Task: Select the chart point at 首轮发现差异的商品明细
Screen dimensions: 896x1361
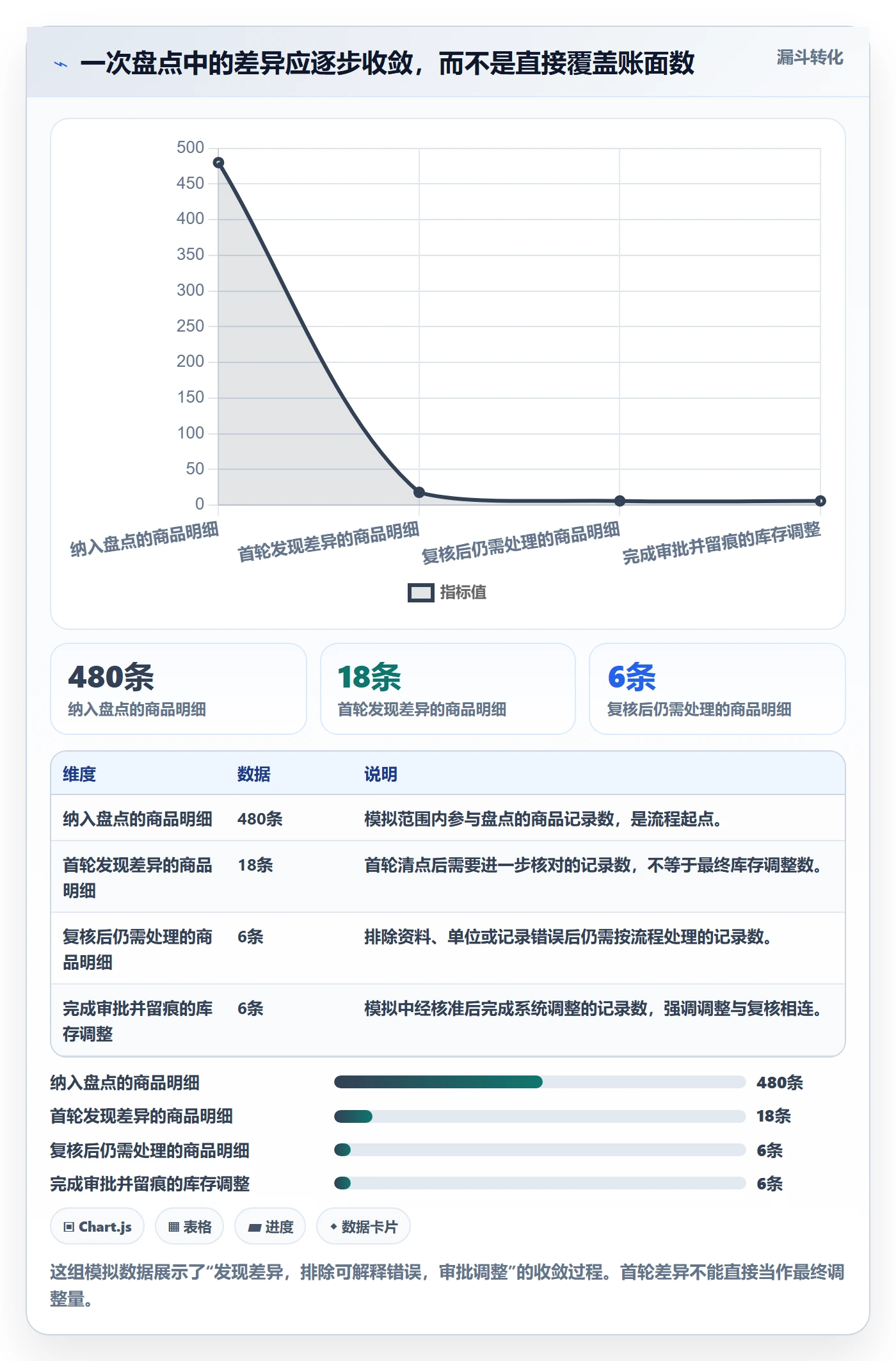Action: [419, 492]
